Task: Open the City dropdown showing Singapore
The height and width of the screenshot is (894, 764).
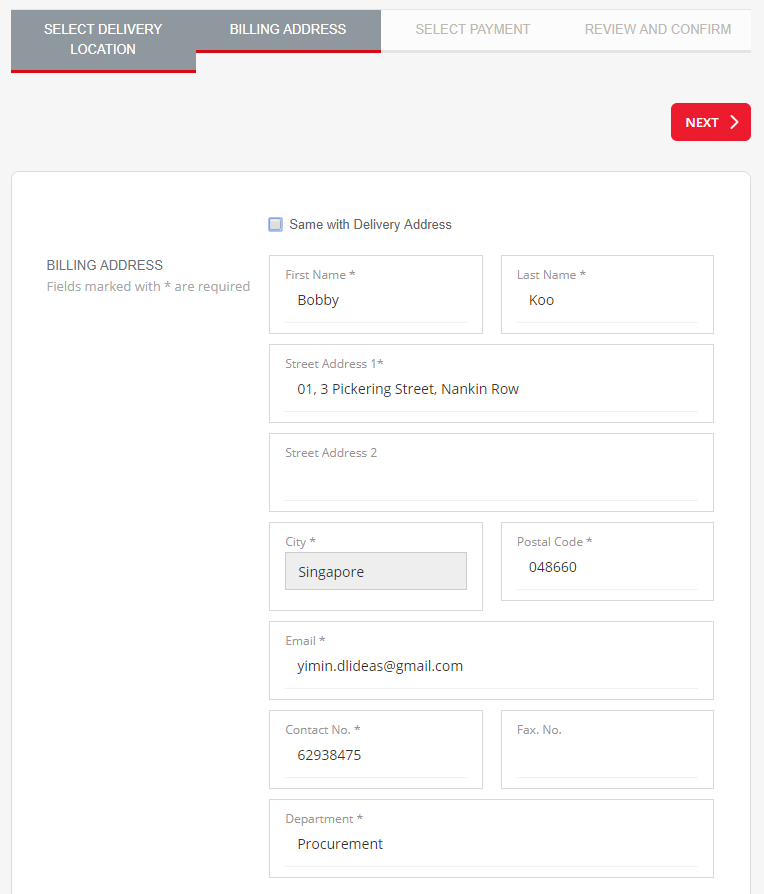Action: point(375,571)
